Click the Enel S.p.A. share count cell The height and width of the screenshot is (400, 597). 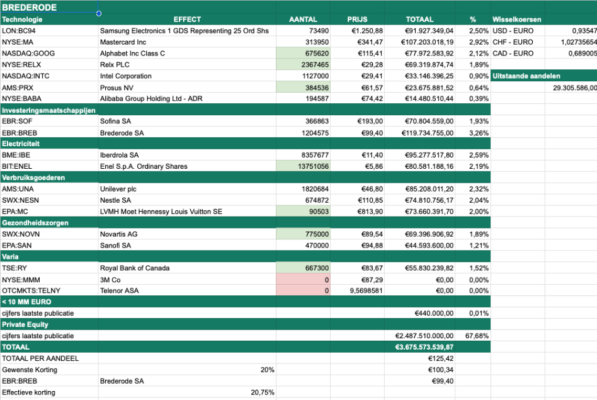point(303,166)
